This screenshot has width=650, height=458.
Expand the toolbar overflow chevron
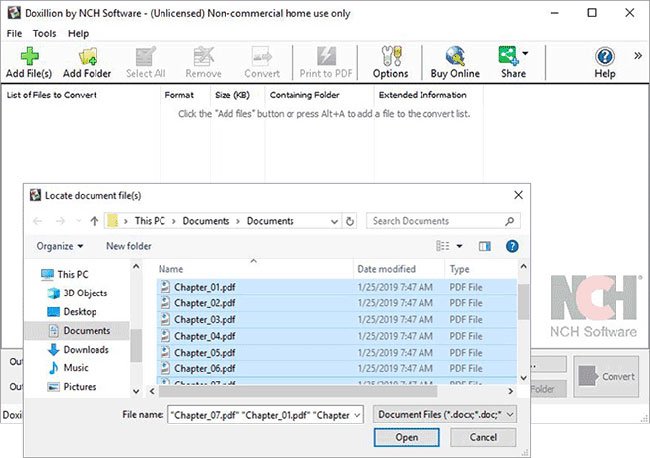point(638,56)
